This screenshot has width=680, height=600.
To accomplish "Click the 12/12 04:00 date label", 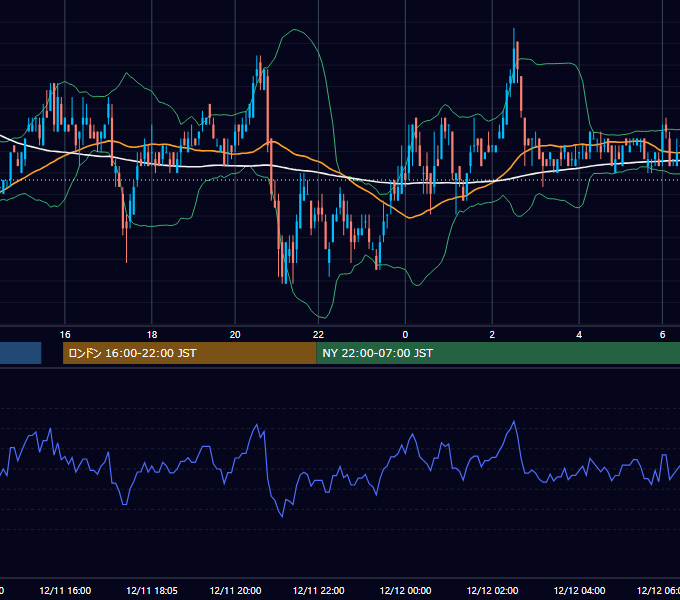I will [579, 590].
